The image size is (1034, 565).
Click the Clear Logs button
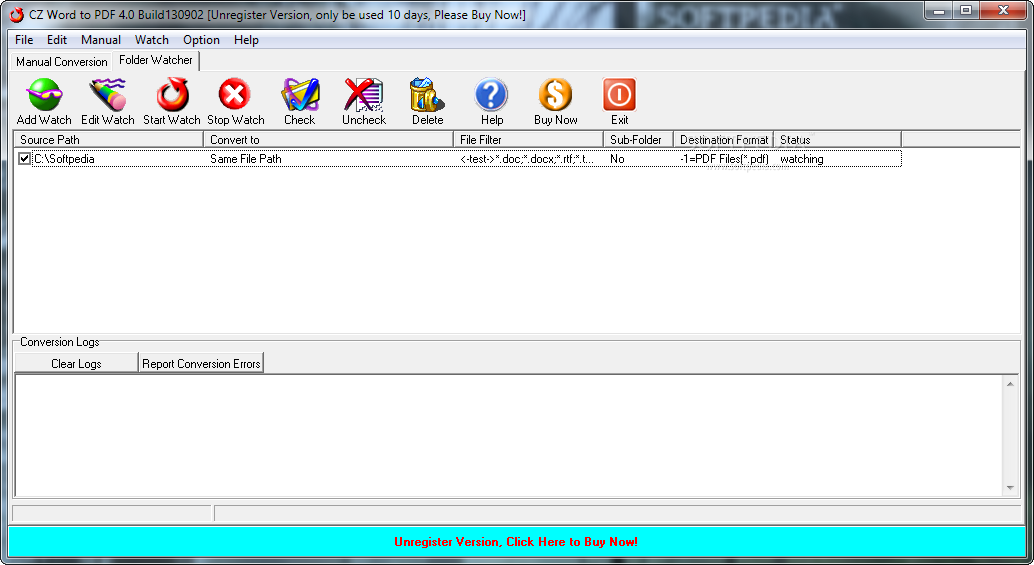click(x=76, y=364)
